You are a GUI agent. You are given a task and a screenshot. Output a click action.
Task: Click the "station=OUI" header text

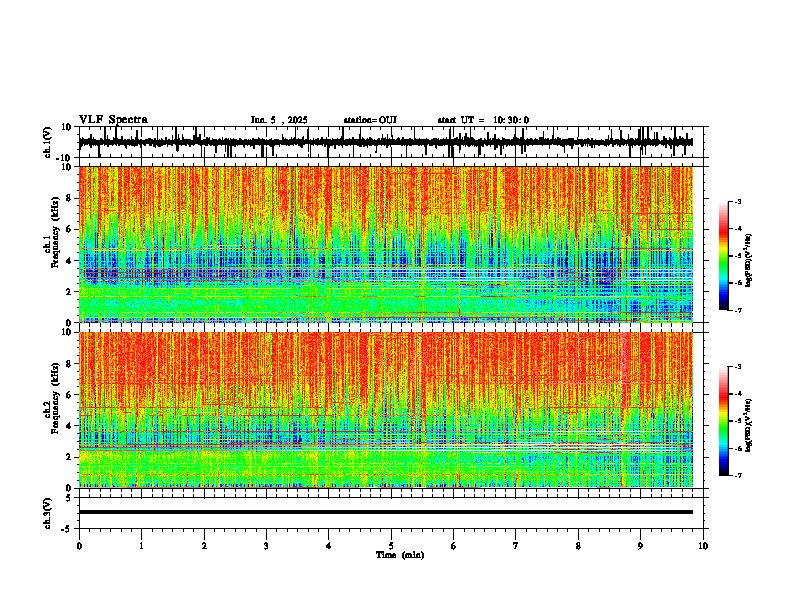(370, 120)
